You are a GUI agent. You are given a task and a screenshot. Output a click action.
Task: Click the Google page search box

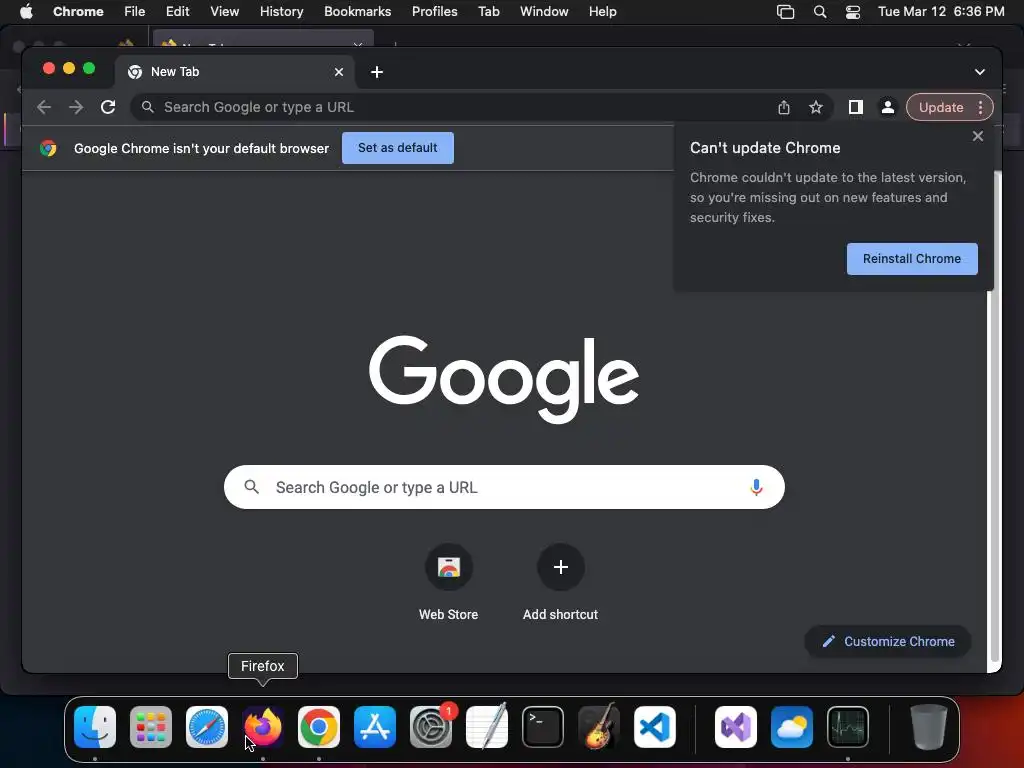pos(504,487)
